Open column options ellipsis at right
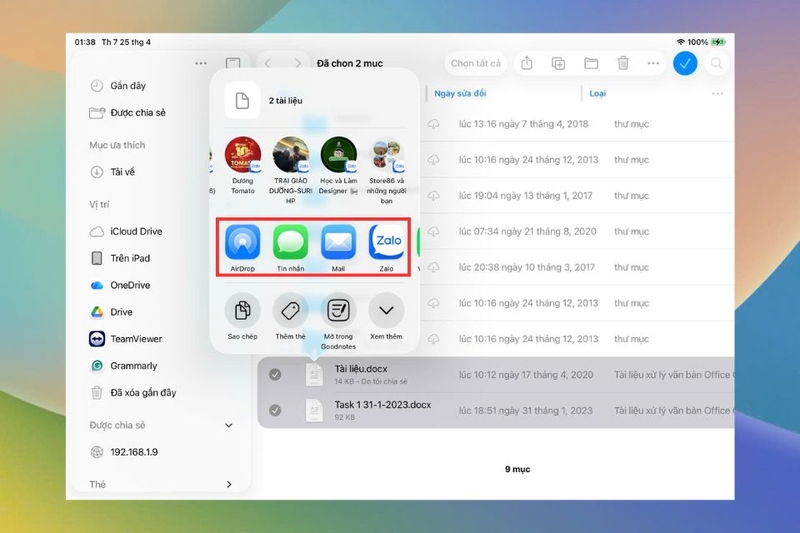 [x=717, y=93]
